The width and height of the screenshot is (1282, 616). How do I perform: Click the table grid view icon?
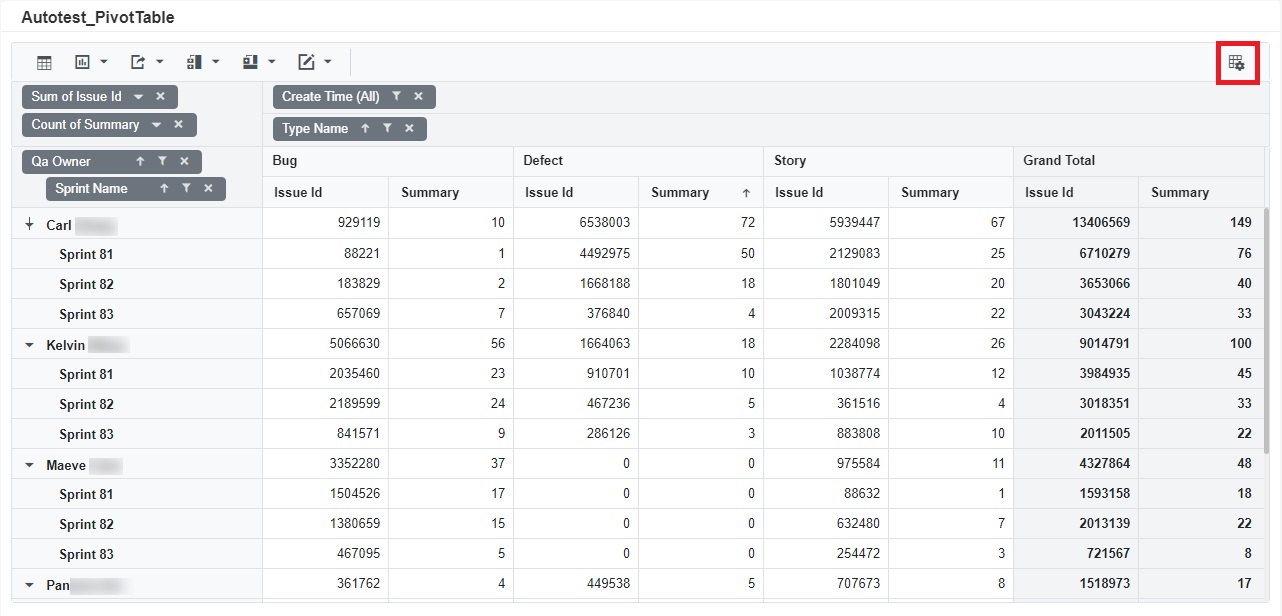(44, 63)
